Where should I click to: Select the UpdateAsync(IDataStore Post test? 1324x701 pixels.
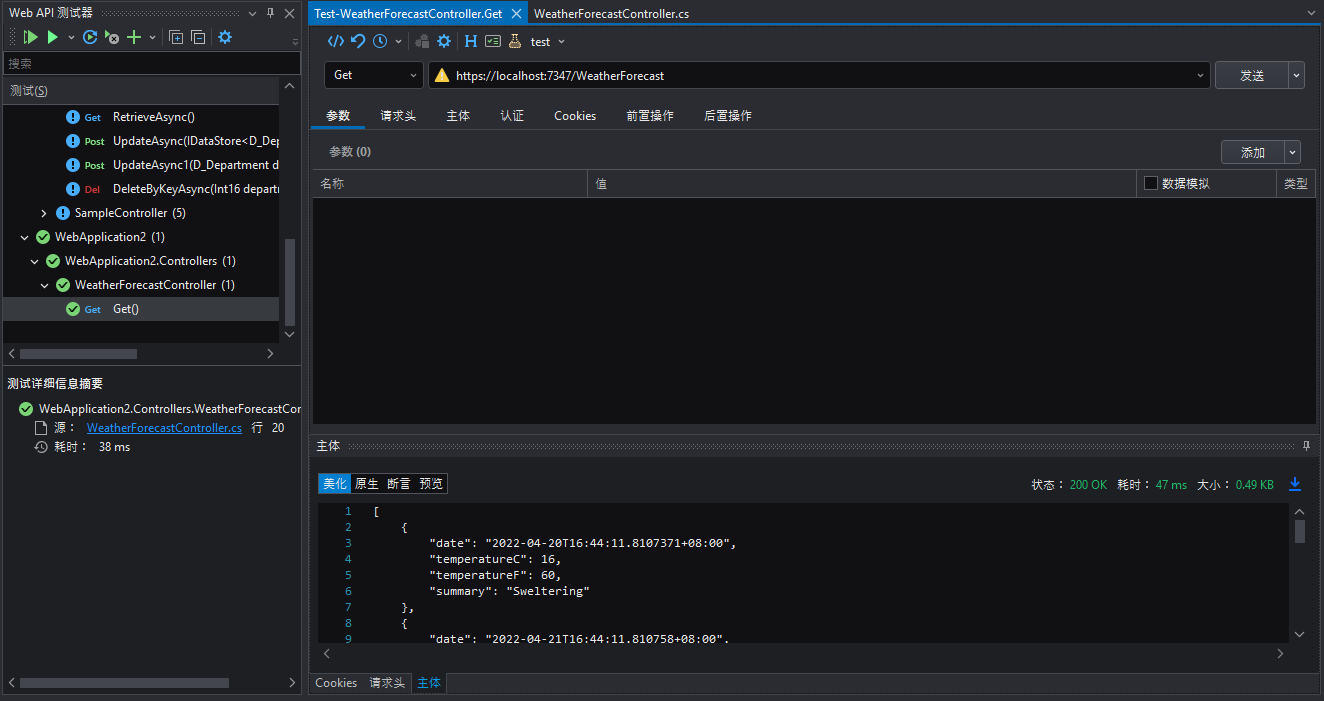pos(195,141)
